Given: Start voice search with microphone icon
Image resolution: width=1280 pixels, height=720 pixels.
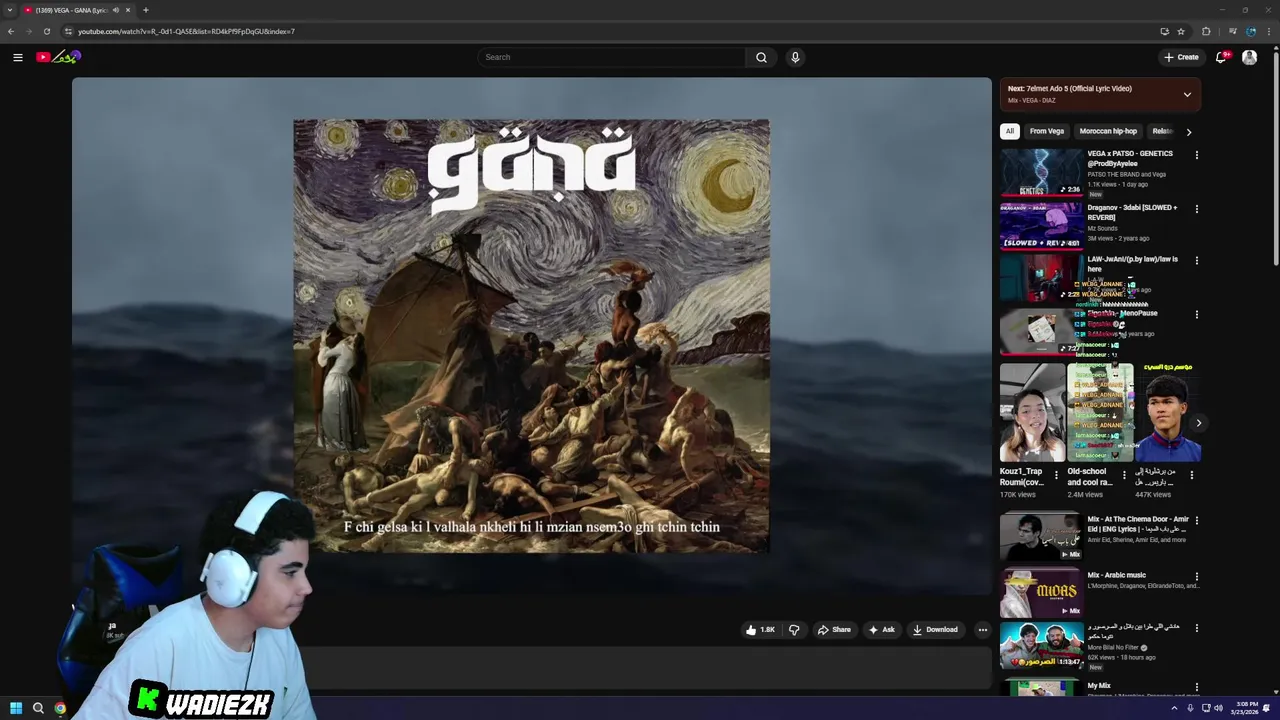Looking at the screenshot, I should coord(795,57).
